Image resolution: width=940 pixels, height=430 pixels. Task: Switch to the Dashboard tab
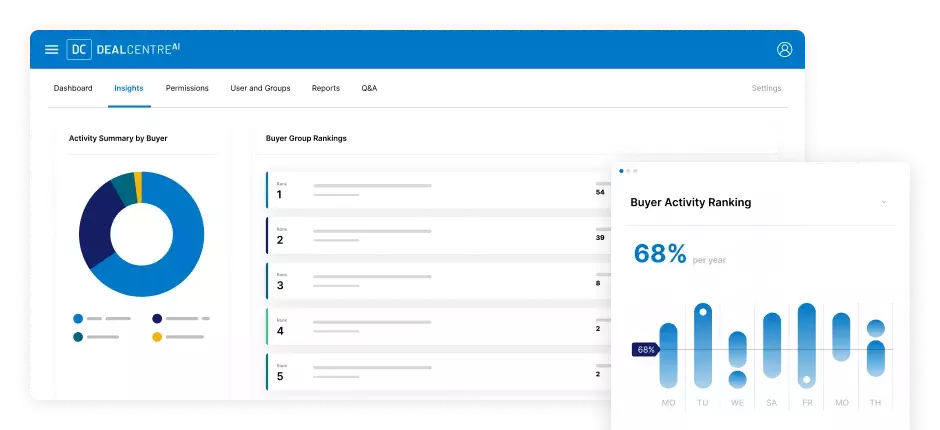click(73, 88)
